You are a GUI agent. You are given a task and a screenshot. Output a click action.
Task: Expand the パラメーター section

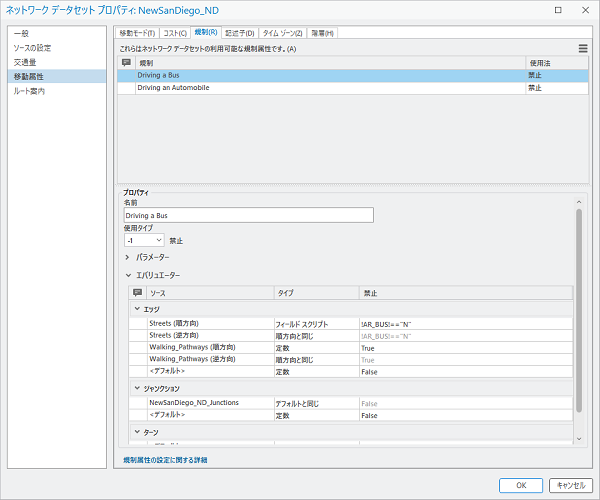point(127,257)
